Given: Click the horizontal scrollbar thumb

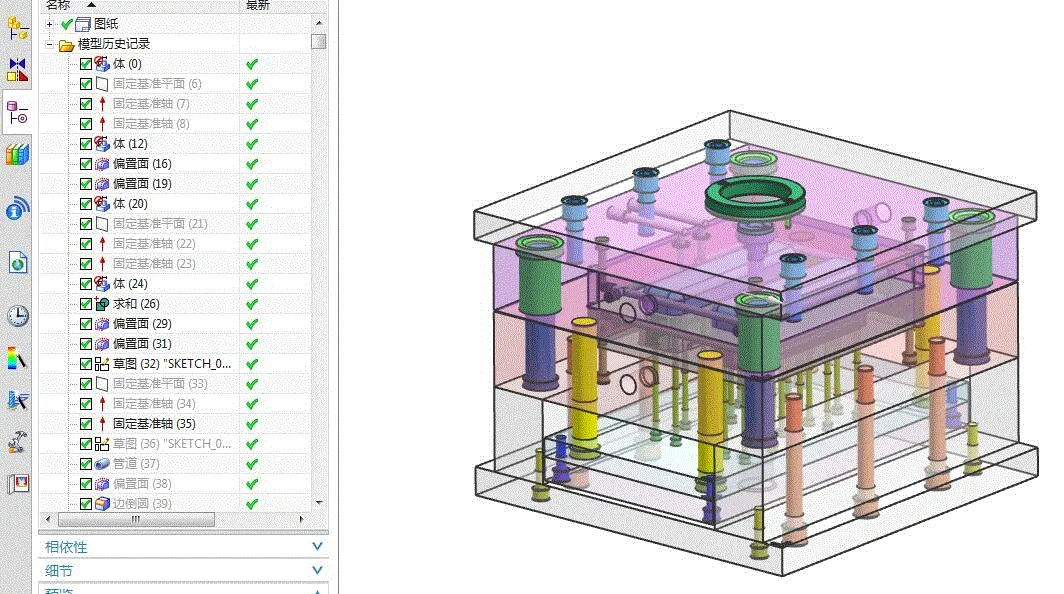Looking at the screenshot, I should click(136, 519).
